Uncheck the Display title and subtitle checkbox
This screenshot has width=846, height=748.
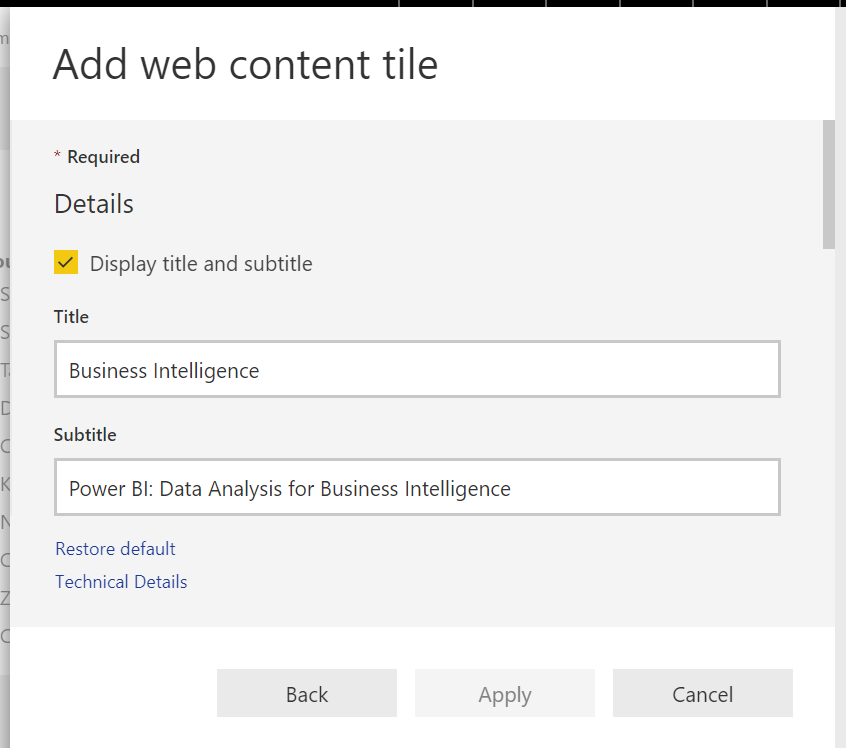click(x=66, y=263)
